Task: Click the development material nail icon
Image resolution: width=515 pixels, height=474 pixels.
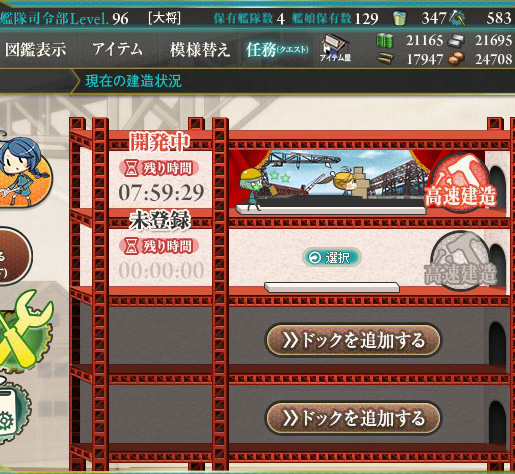Action: (x=457, y=18)
